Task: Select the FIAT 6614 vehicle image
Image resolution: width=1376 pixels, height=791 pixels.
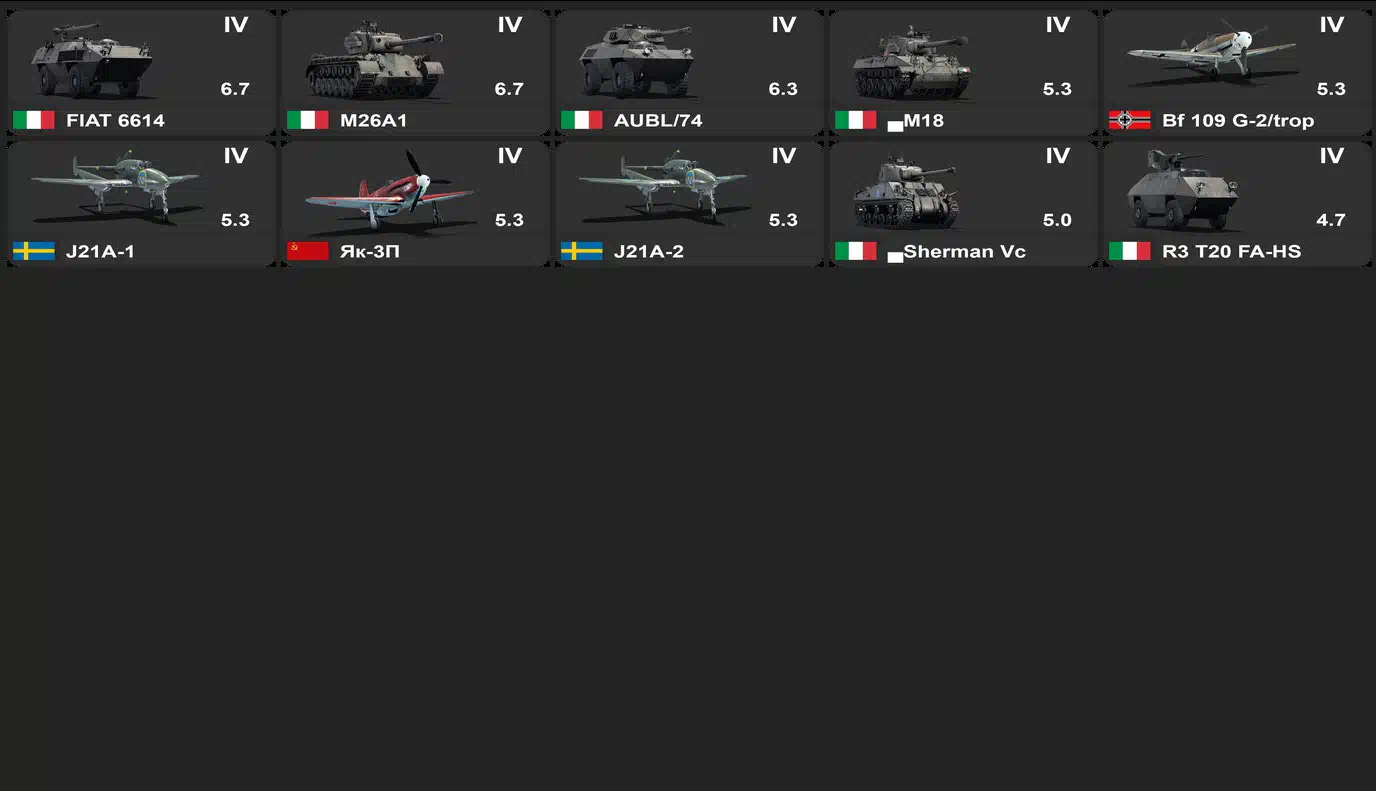Action: 92,60
